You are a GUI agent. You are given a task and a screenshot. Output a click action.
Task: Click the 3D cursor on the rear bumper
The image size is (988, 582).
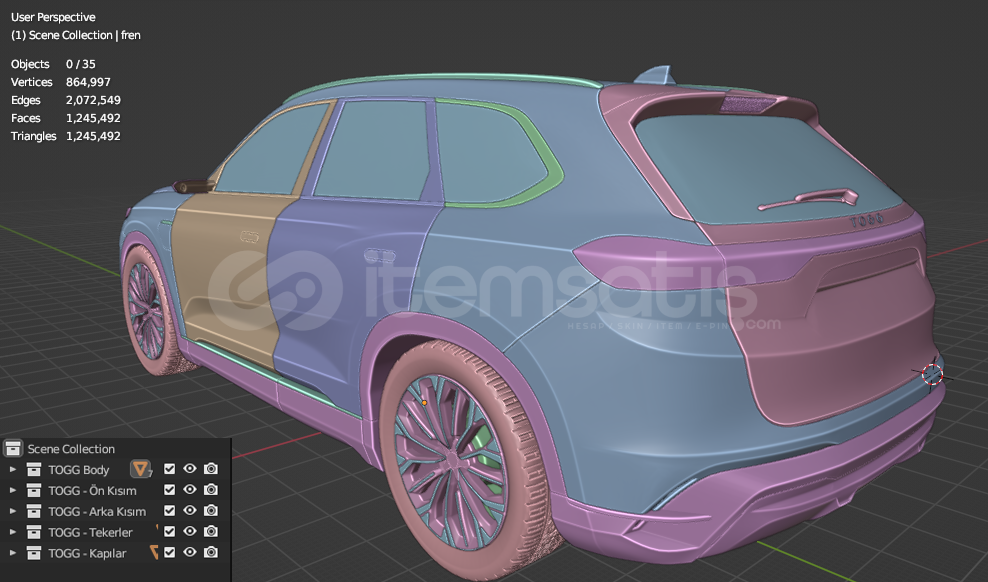[933, 374]
